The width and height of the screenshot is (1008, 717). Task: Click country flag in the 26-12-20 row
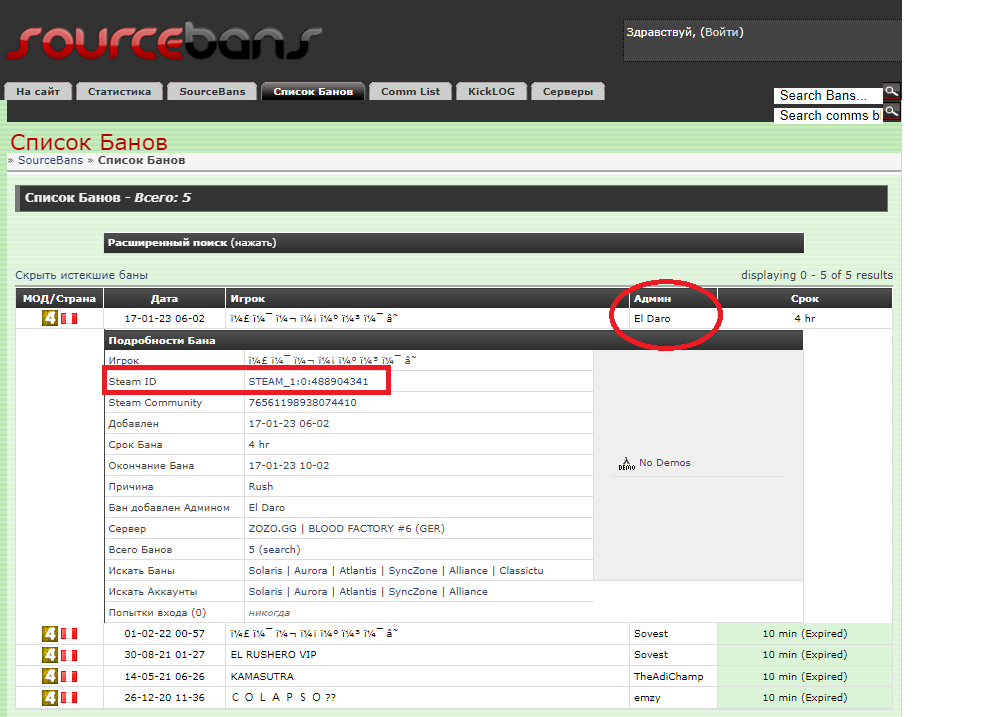pyautogui.click(x=69, y=697)
